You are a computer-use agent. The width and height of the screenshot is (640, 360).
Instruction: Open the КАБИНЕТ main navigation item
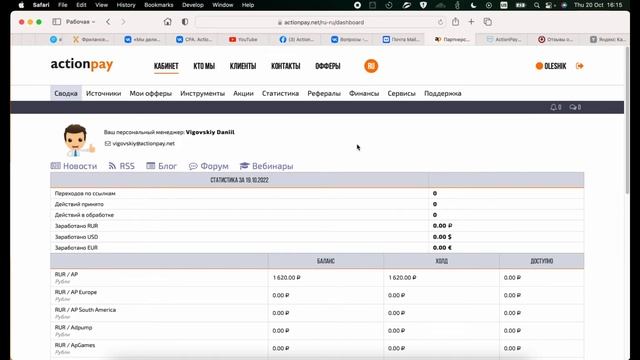click(166, 66)
